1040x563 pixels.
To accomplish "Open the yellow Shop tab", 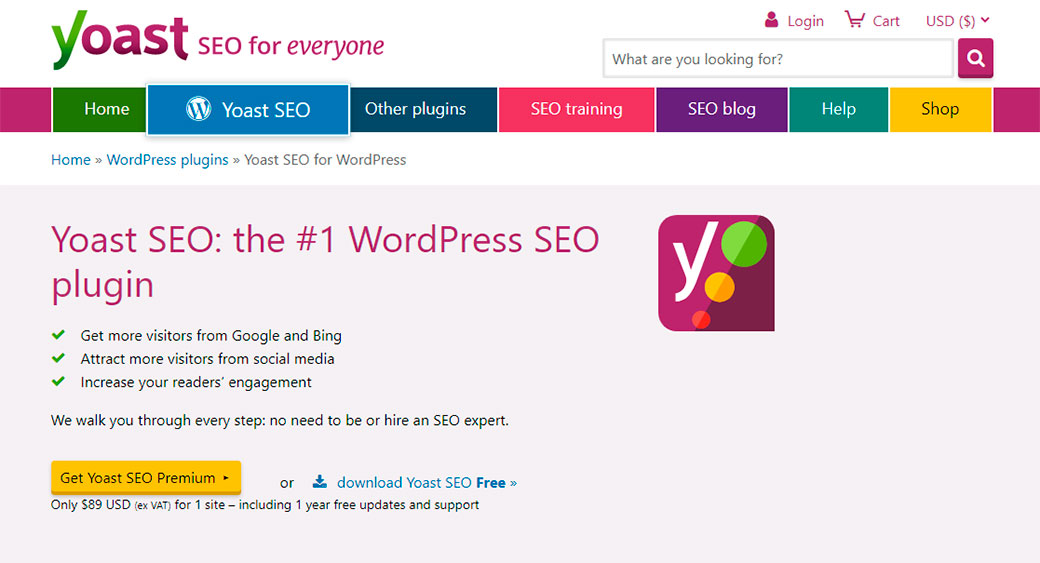I will (x=939, y=109).
